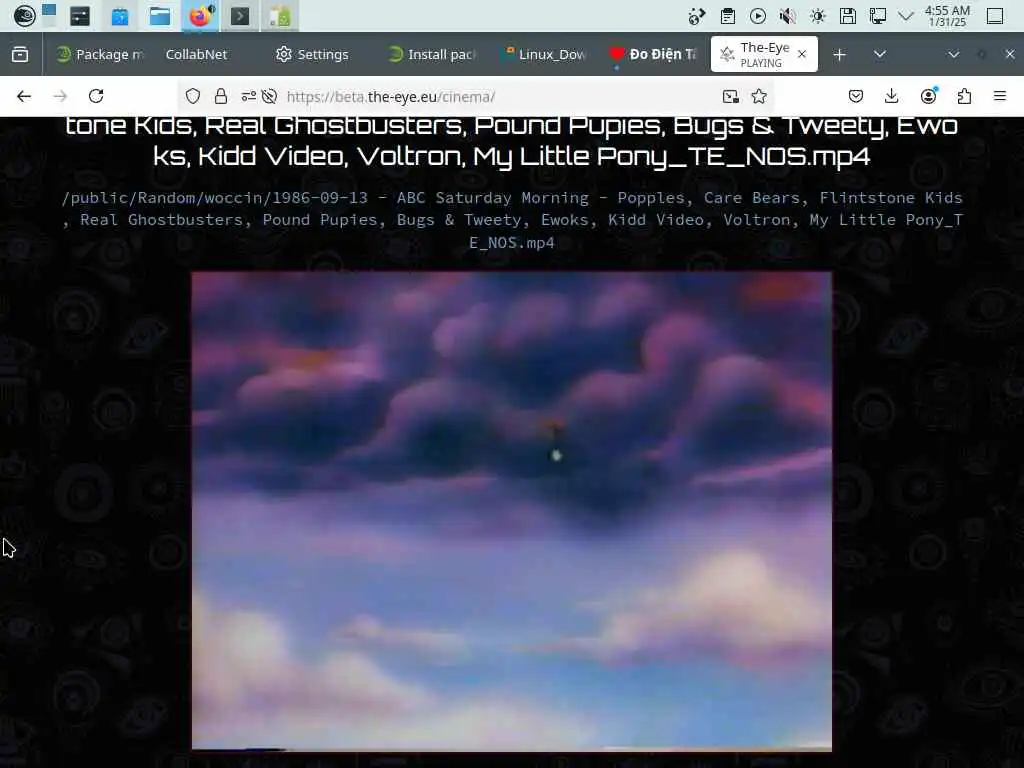
Task: Open the downloads panel
Action: tap(891, 96)
